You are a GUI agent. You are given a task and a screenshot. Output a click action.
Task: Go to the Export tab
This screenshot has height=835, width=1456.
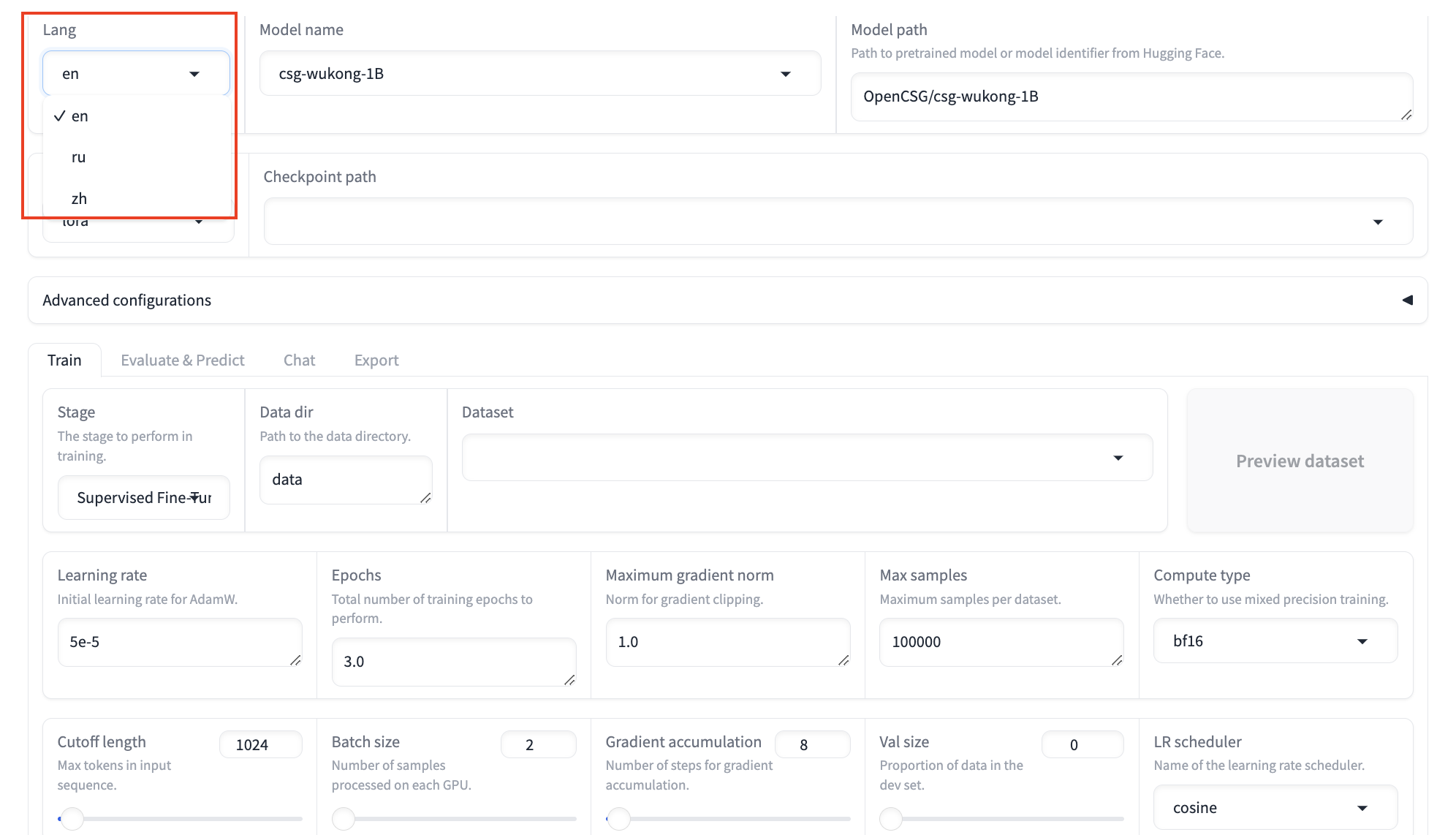pyautogui.click(x=376, y=360)
